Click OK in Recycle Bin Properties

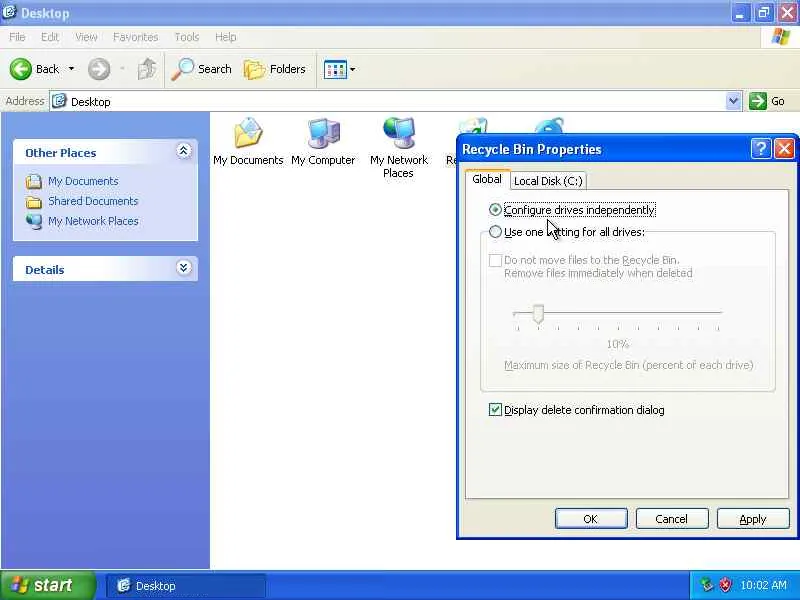pyautogui.click(x=591, y=519)
